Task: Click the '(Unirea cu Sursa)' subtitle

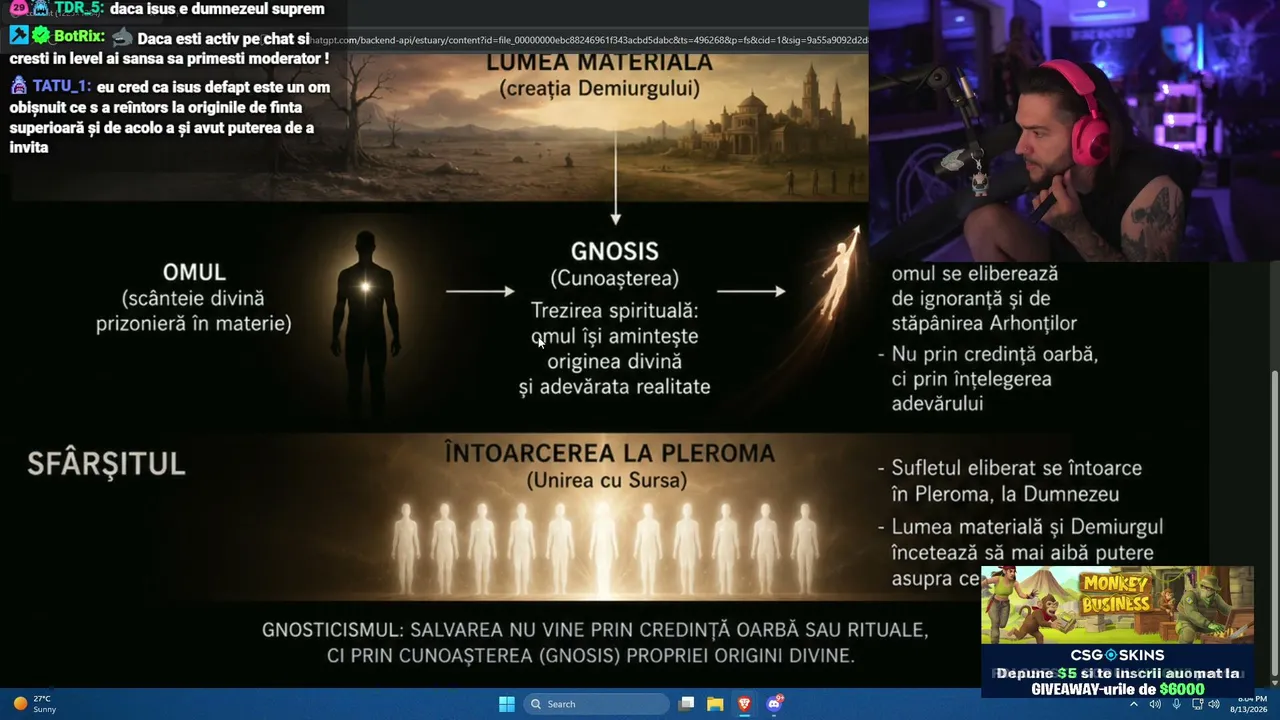Action: pos(607,481)
